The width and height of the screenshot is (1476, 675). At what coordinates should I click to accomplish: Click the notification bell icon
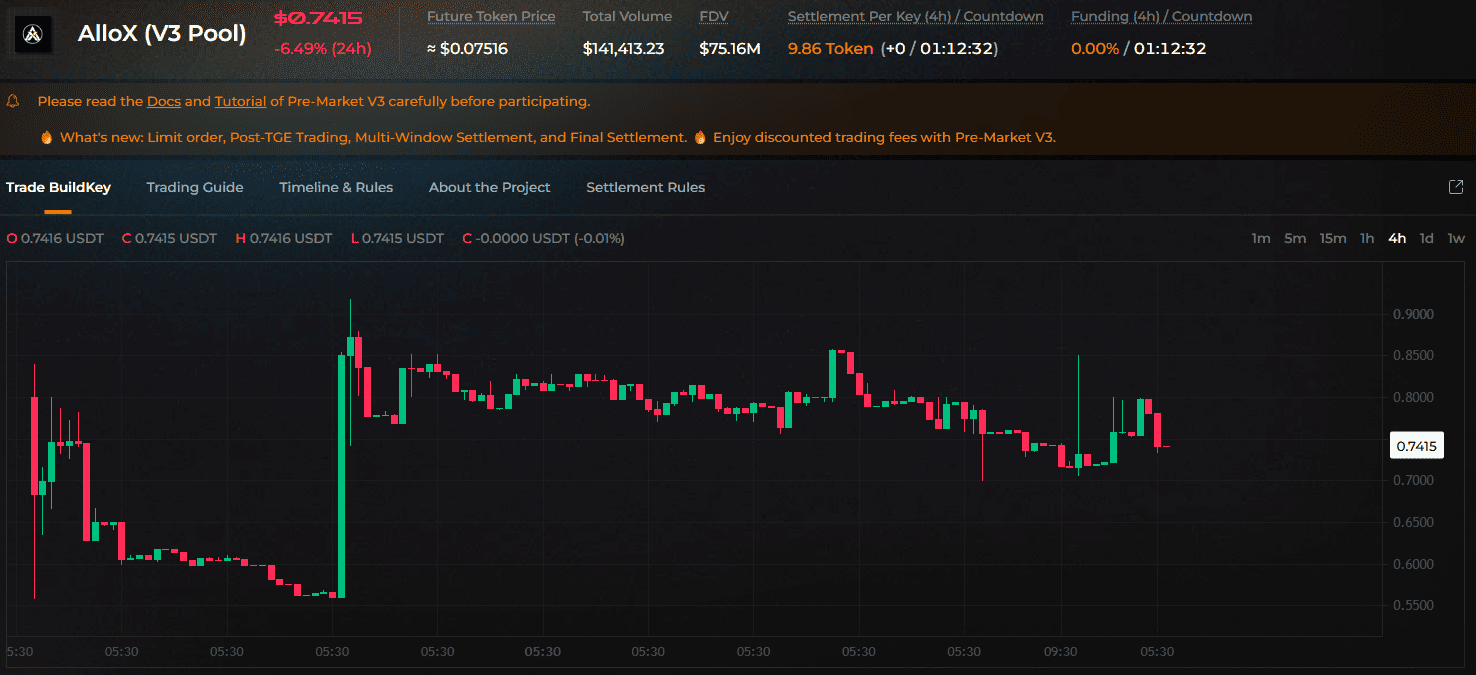pyautogui.click(x=14, y=101)
